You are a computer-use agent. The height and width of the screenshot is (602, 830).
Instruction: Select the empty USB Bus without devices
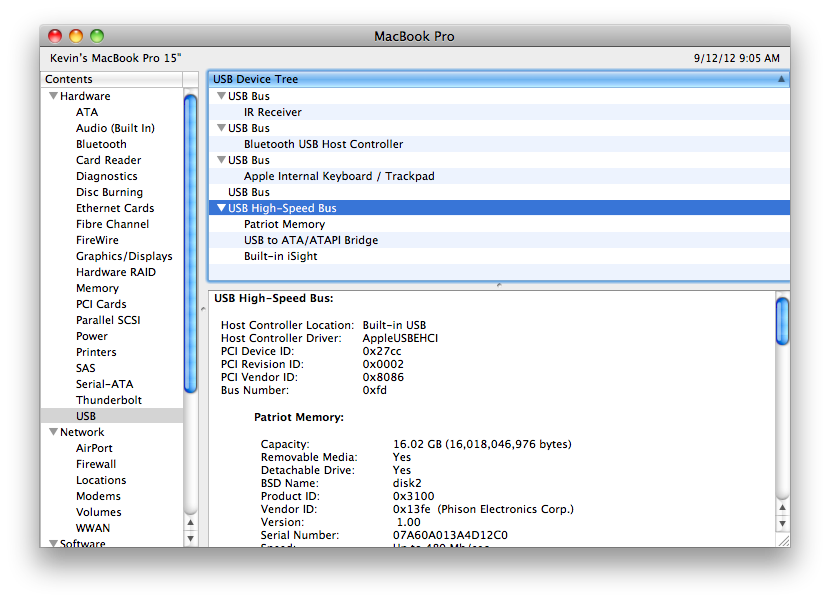[249, 192]
